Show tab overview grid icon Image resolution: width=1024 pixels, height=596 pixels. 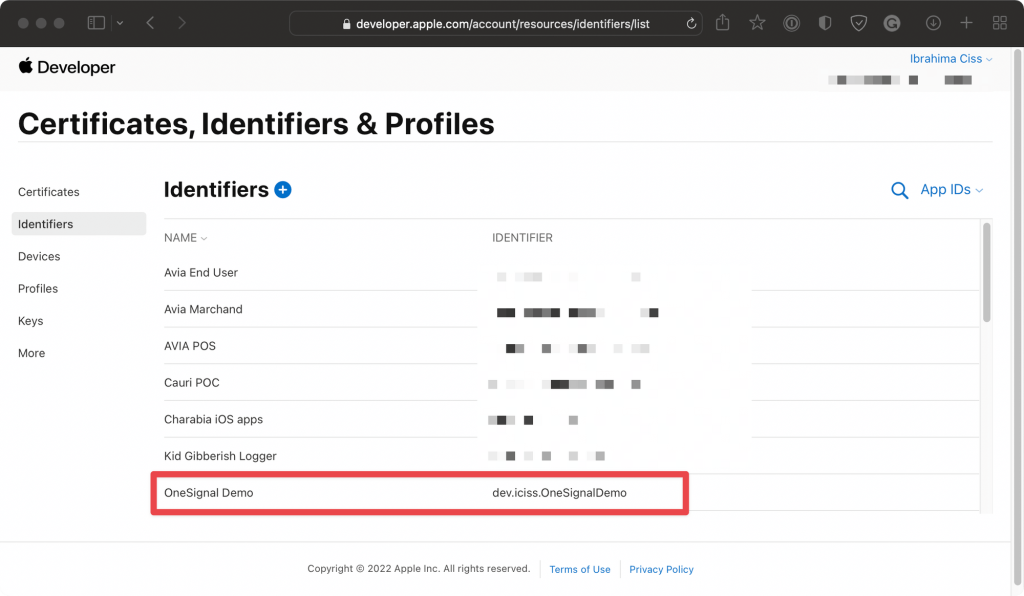pos(1000,23)
